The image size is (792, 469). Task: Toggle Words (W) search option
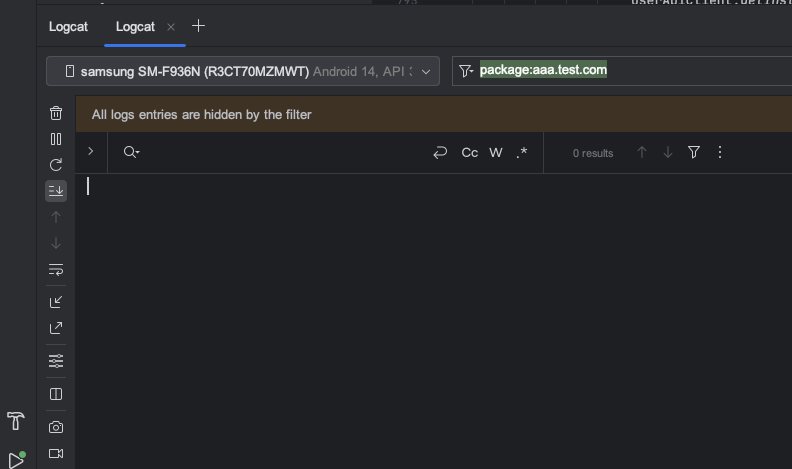(496, 152)
